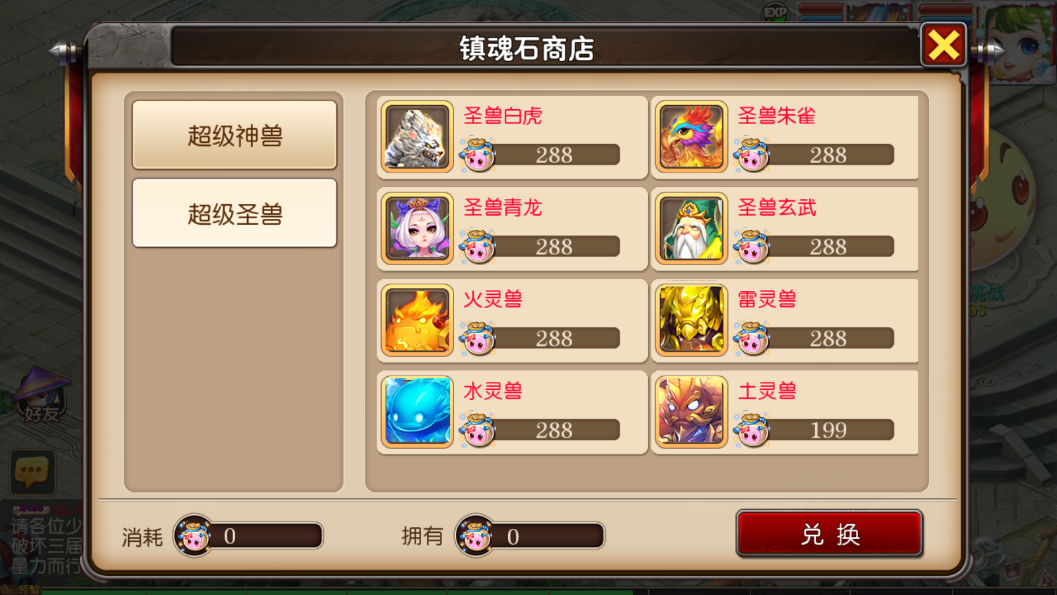
Task: Click the EXP indicator at top
Action: (x=775, y=12)
